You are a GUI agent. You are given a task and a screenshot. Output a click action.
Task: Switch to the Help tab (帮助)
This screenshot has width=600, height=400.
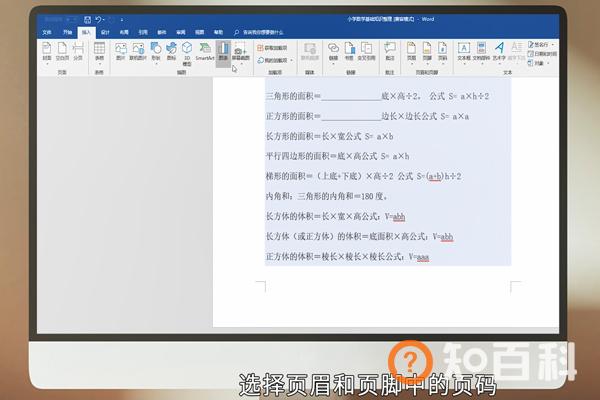(x=218, y=33)
